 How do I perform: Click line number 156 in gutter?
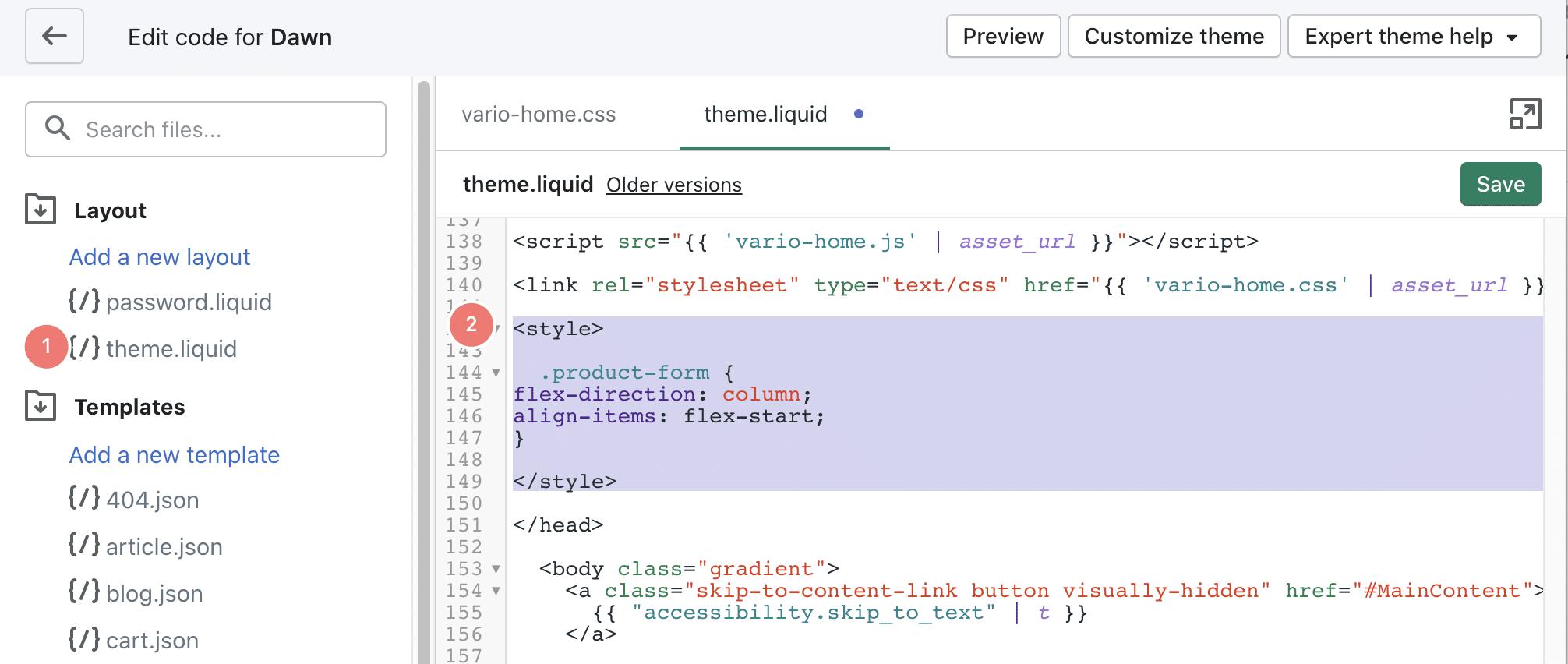click(x=464, y=634)
